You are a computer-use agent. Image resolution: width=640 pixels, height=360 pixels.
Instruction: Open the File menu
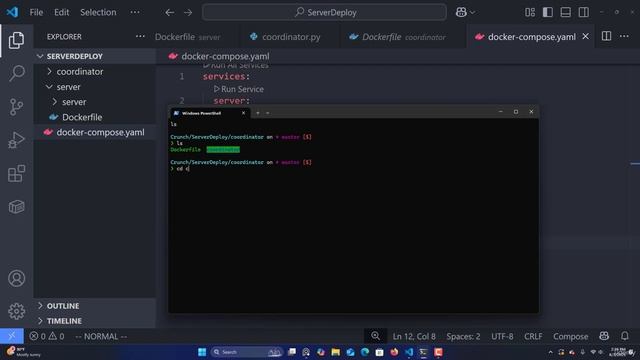36,12
